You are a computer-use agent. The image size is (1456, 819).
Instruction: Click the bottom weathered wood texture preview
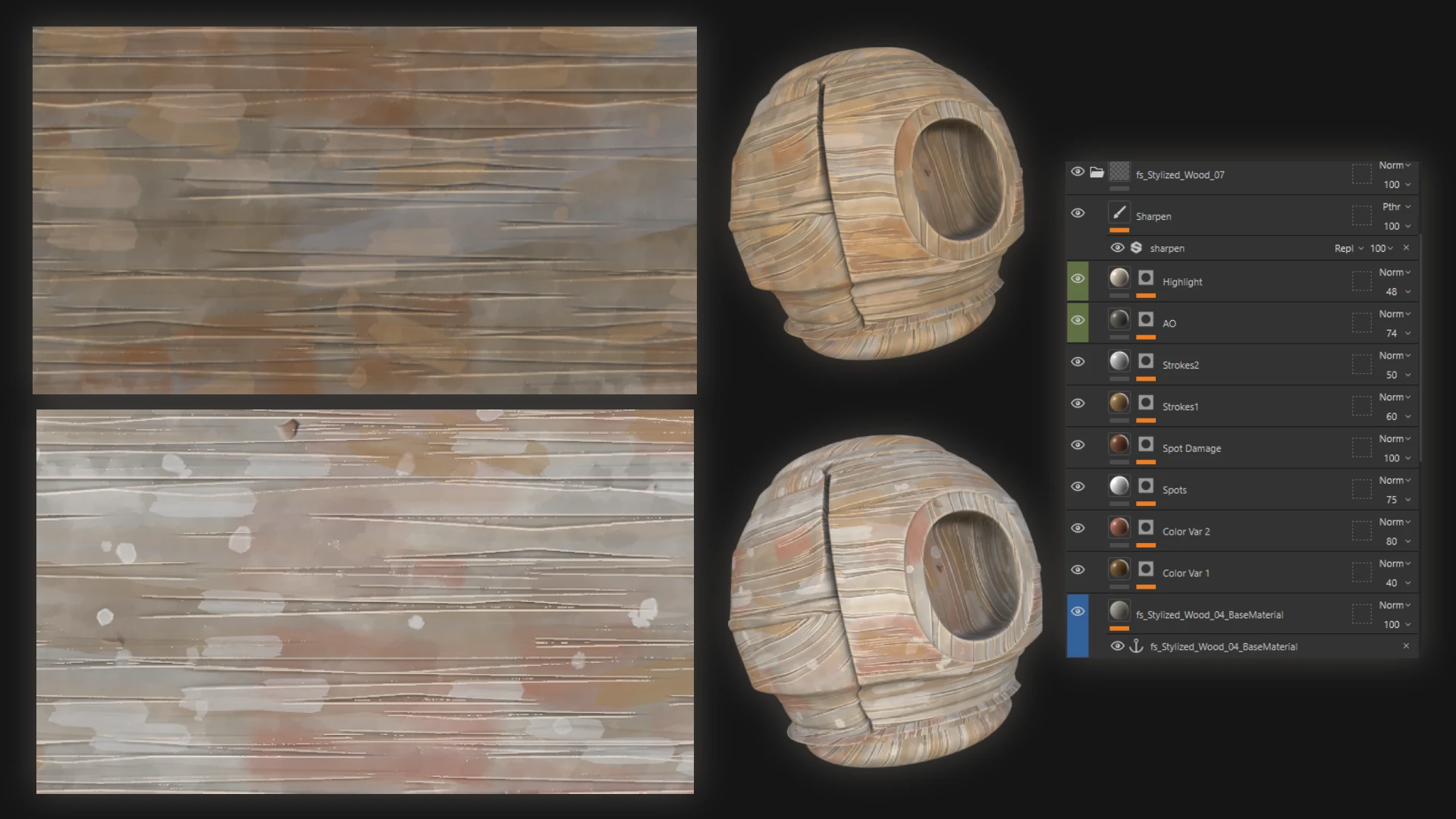click(365, 602)
